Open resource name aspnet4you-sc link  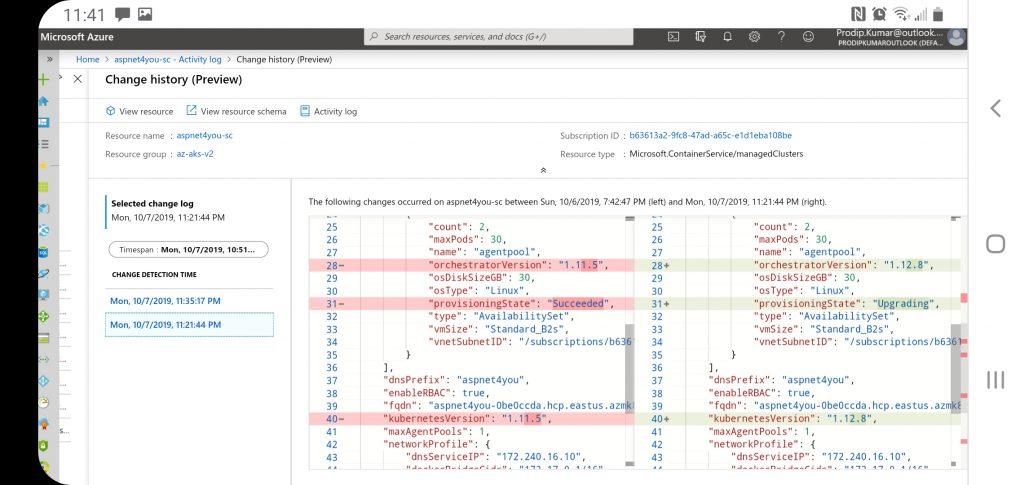204,136
